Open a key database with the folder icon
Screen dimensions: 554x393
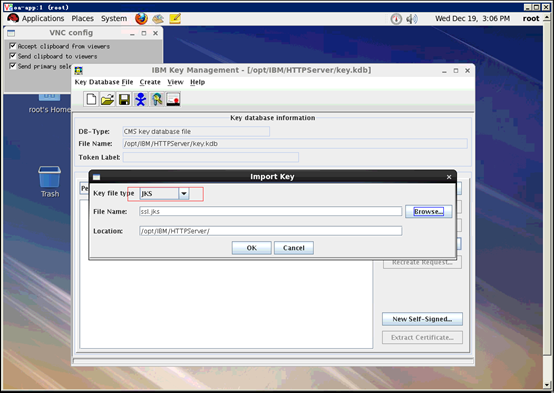tap(107, 99)
